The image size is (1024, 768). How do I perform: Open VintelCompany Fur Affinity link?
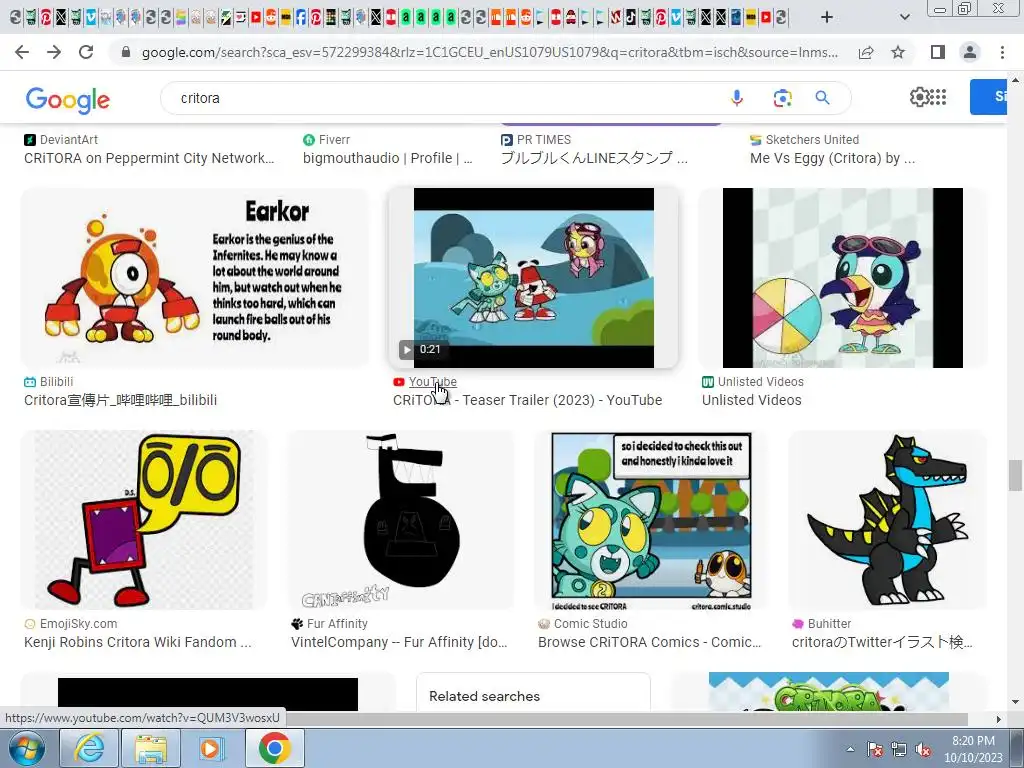399,642
